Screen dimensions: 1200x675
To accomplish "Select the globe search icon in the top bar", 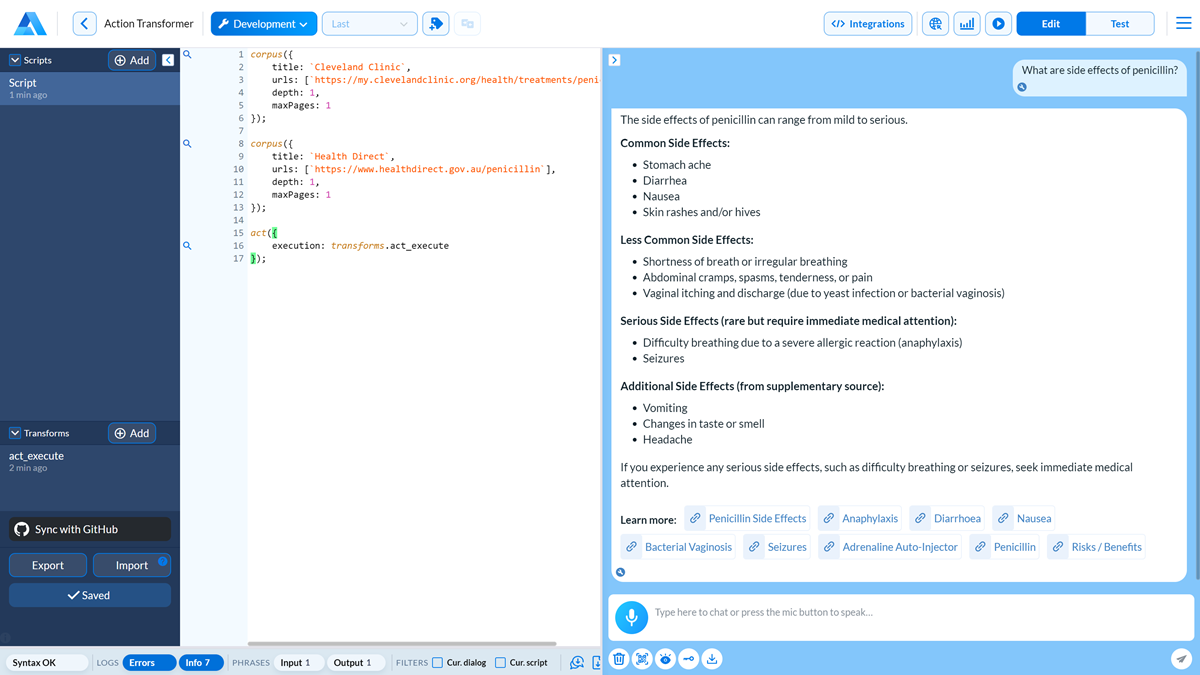I will click(x=934, y=23).
